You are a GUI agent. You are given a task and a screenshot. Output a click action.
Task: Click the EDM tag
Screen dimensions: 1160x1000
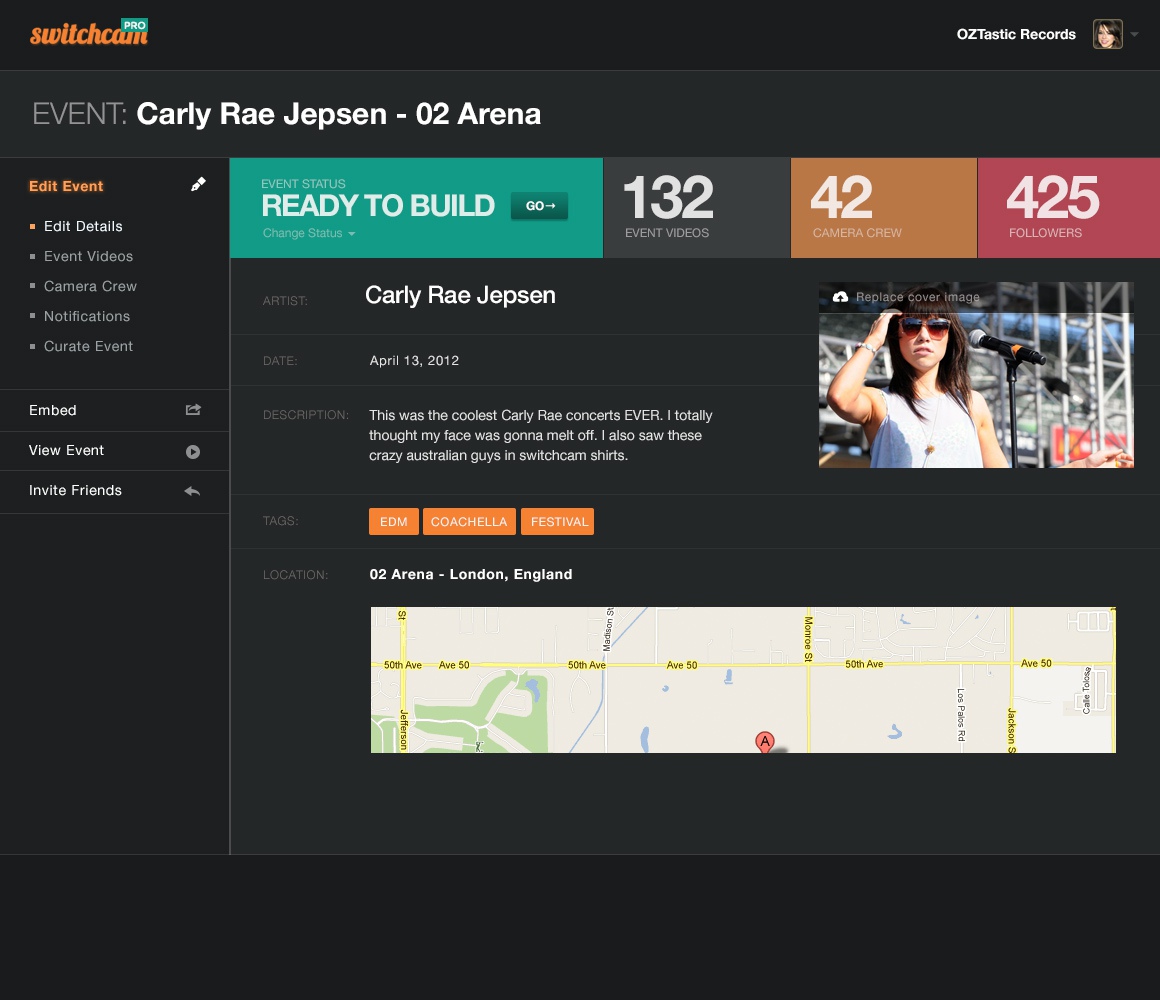tap(393, 522)
